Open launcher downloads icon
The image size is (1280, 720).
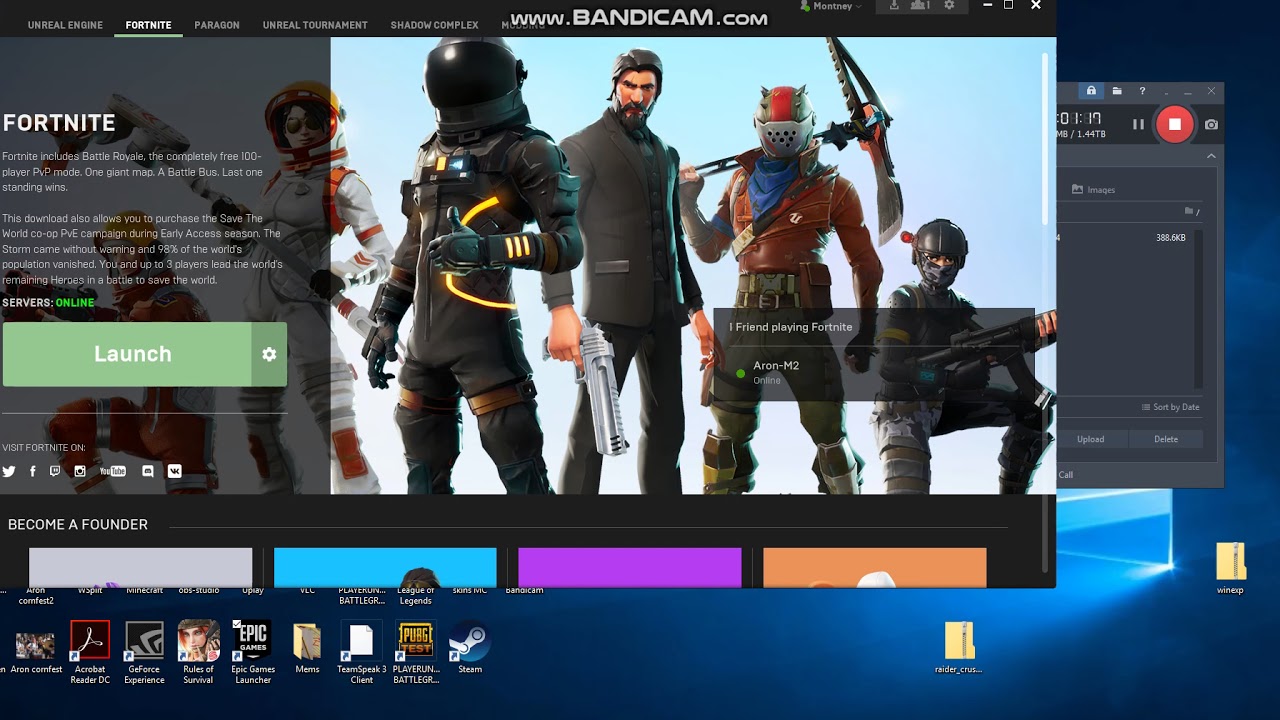pyautogui.click(x=894, y=6)
